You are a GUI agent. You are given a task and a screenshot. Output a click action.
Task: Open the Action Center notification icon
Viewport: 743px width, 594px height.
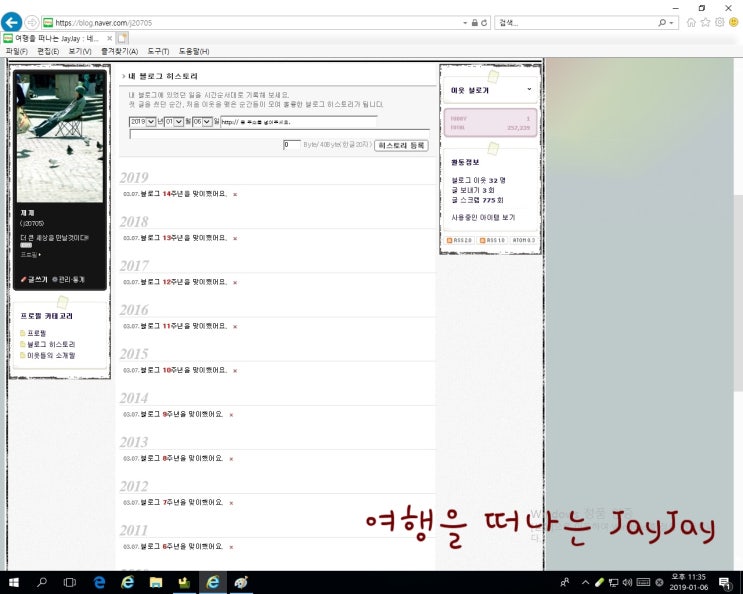pos(725,583)
